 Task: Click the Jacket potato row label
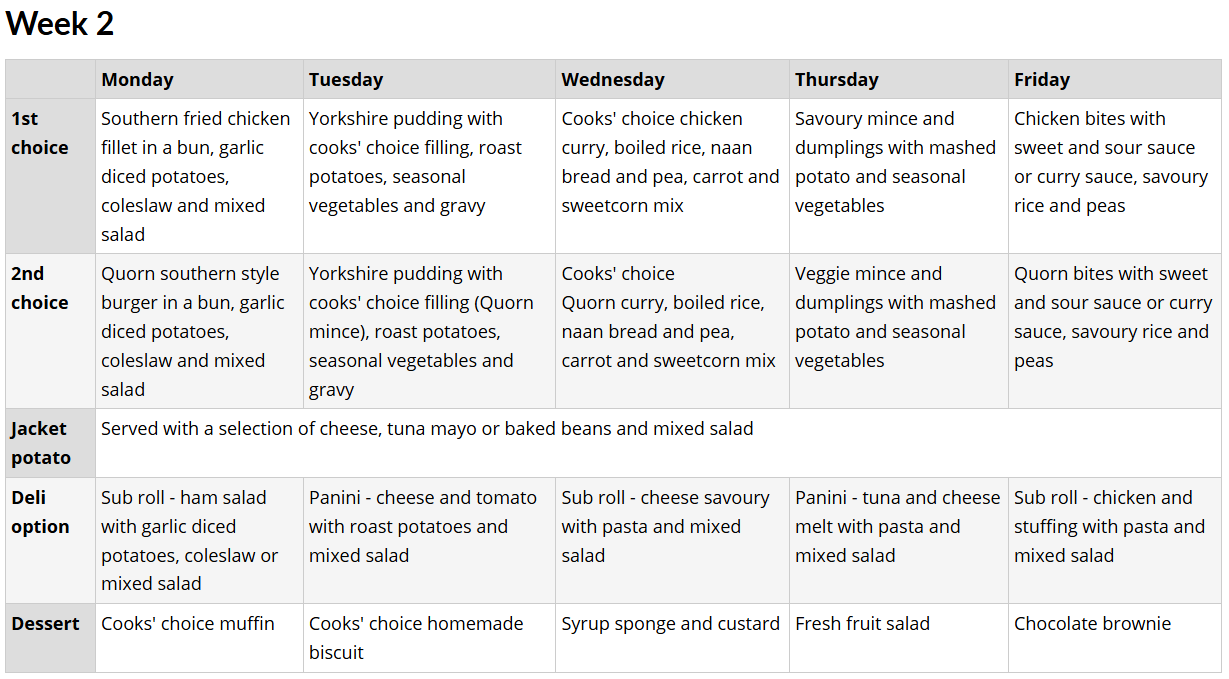50,443
